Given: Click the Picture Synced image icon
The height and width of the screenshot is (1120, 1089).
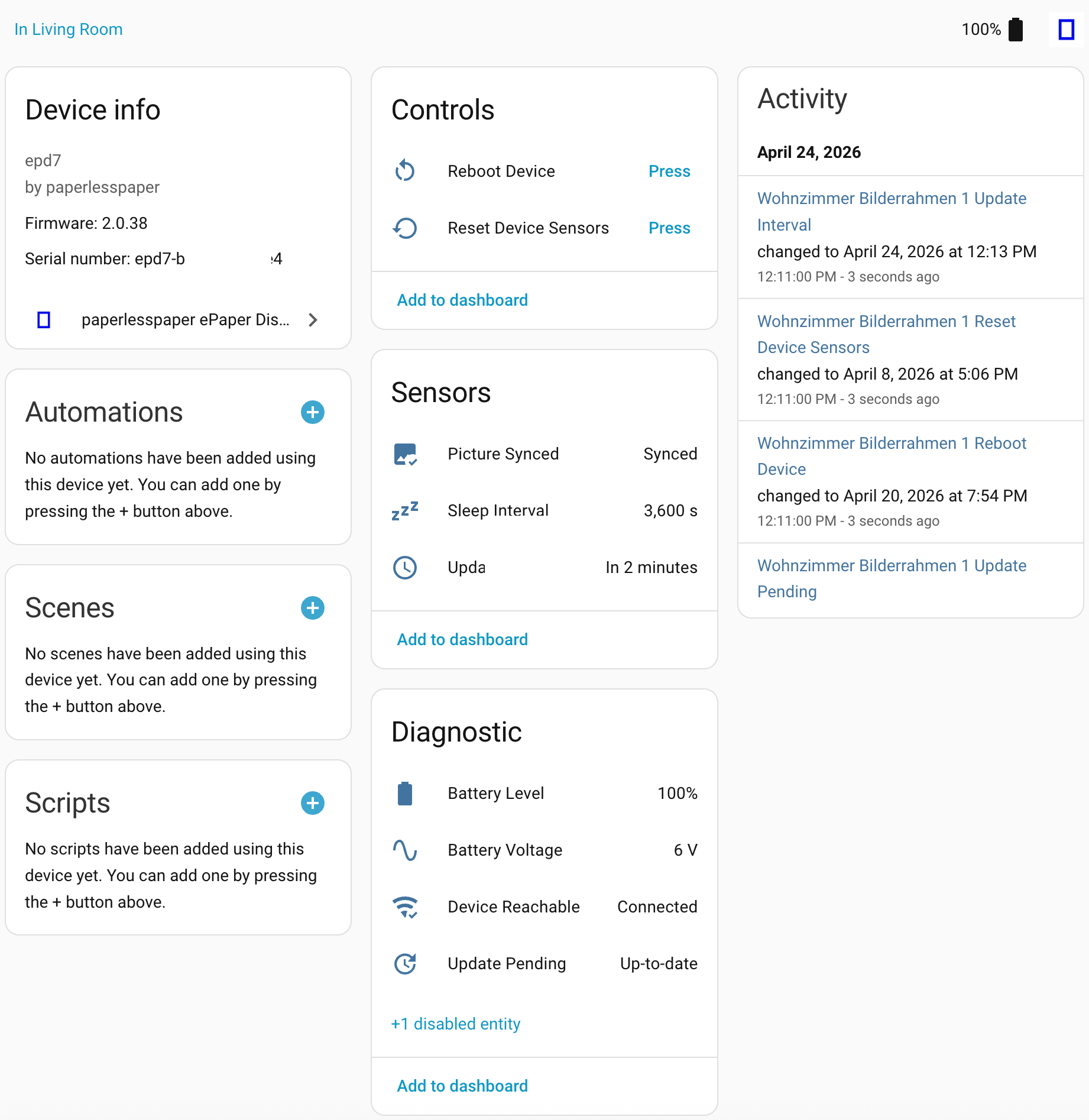Looking at the screenshot, I should tap(406, 454).
